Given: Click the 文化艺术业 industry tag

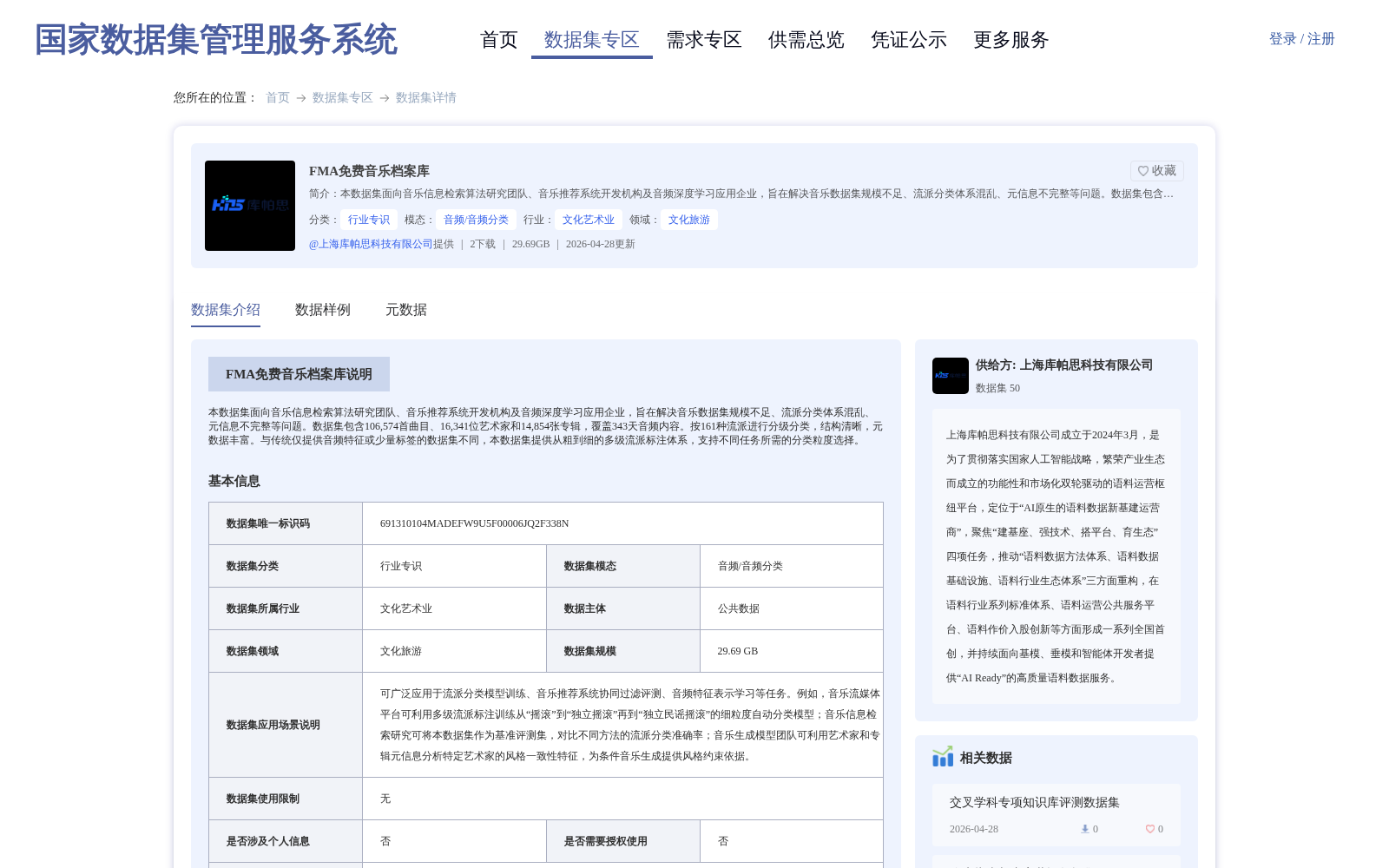Looking at the screenshot, I should 589,220.
